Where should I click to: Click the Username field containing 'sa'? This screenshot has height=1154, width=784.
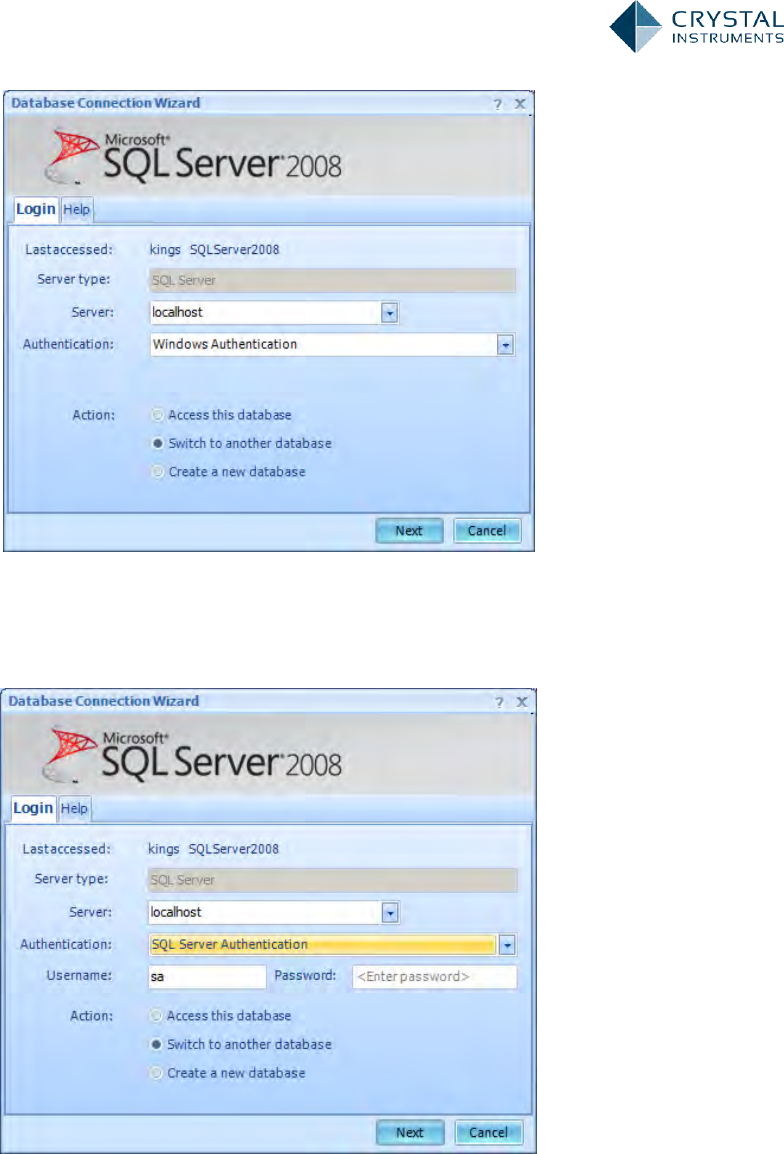click(x=207, y=977)
